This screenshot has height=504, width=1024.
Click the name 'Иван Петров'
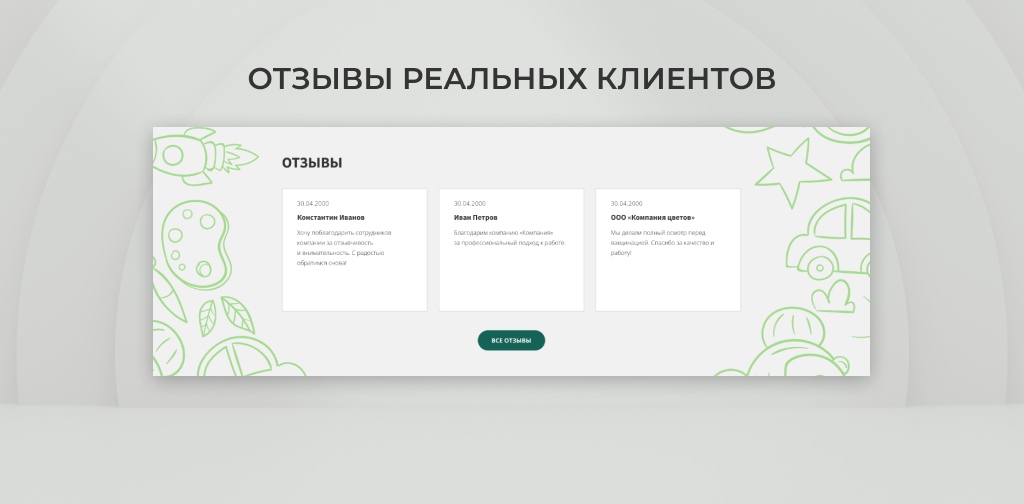(x=475, y=217)
